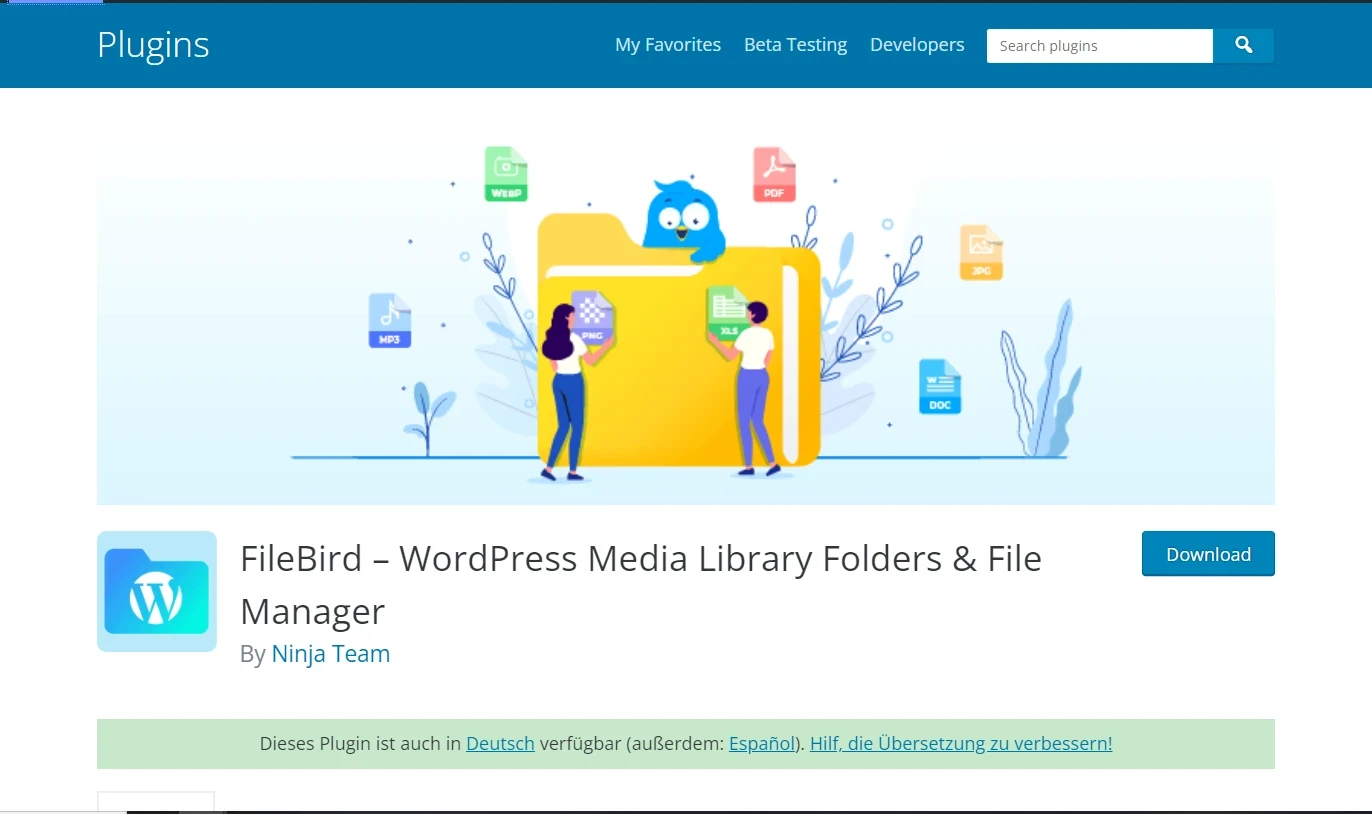
Task: Click the search magnifier icon button
Action: [1243, 46]
